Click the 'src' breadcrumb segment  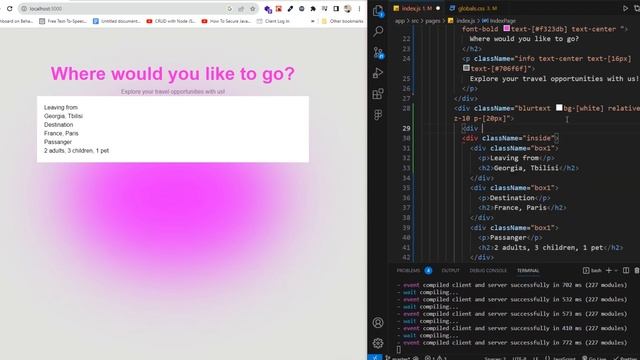415,20
